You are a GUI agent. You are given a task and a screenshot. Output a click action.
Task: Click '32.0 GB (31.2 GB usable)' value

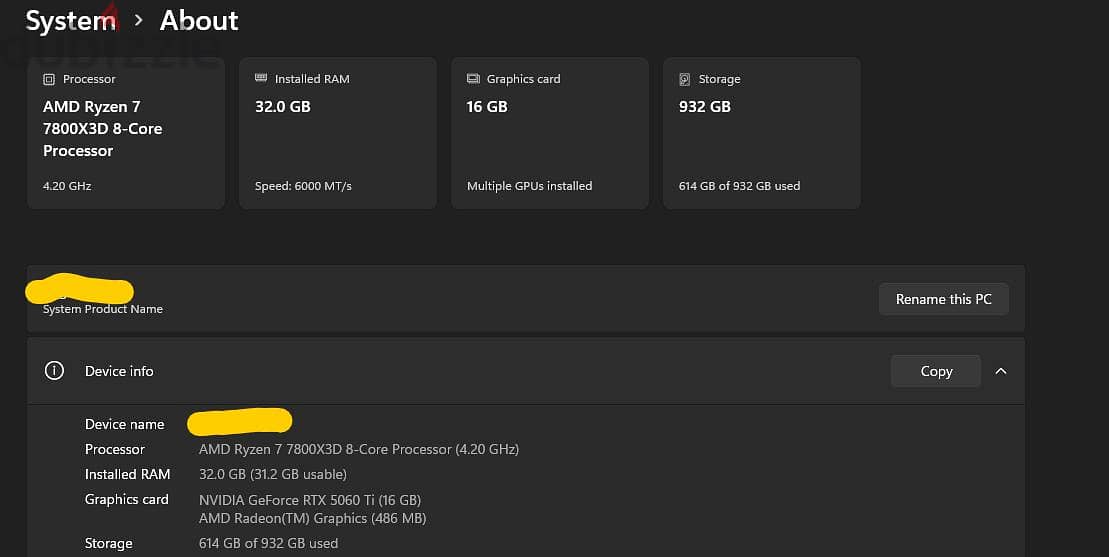click(272, 474)
